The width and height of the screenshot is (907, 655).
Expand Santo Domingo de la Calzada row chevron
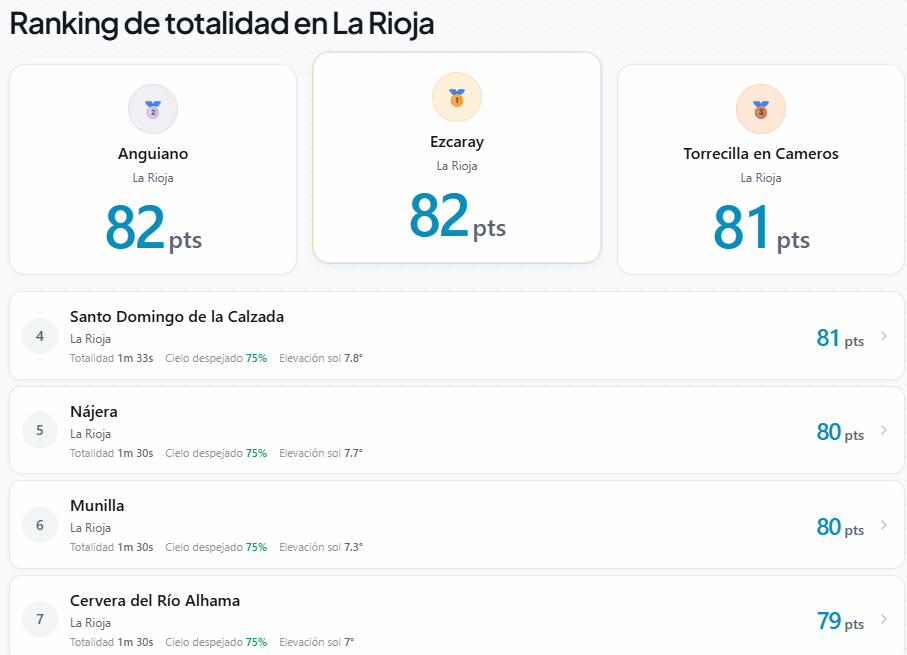pos(884,336)
